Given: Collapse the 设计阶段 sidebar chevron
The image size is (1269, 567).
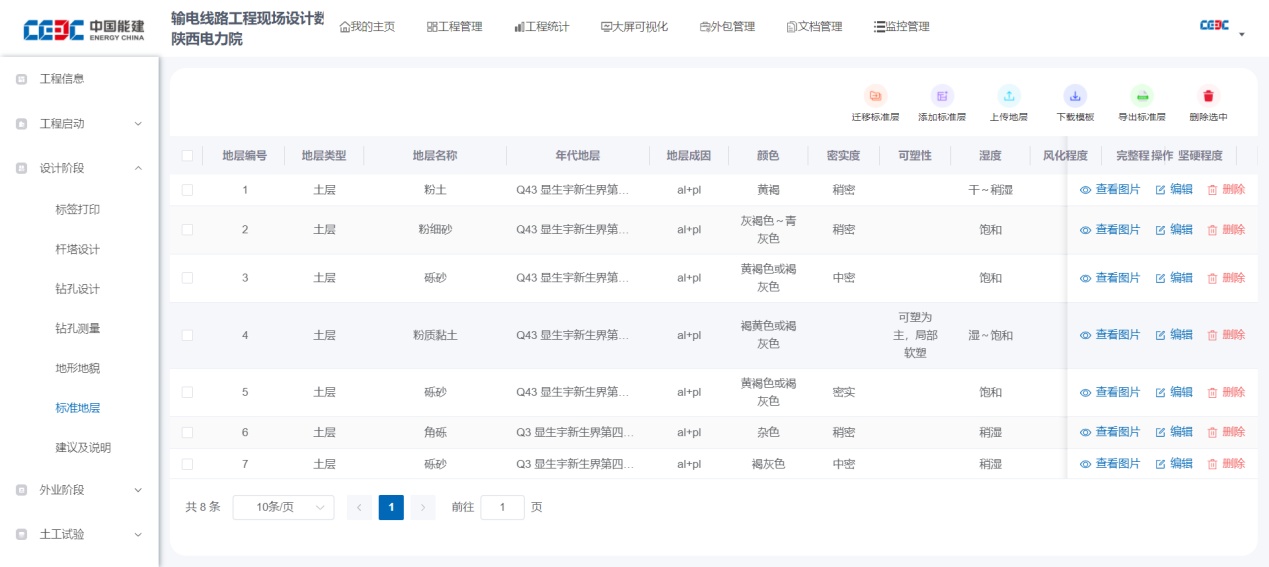Looking at the screenshot, I should tap(138, 168).
